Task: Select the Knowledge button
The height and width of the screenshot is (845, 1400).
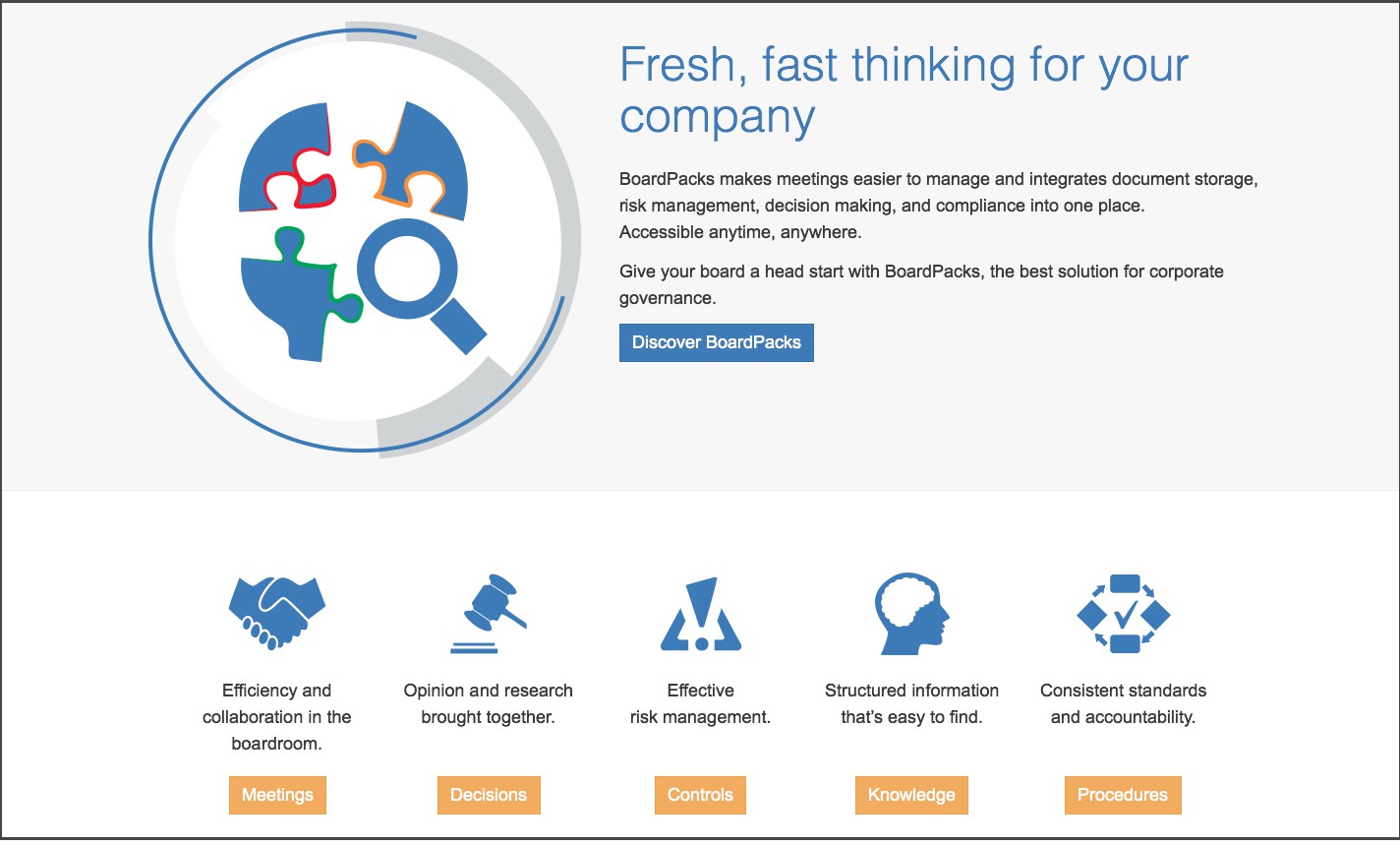Action: pyautogui.click(x=911, y=795)
